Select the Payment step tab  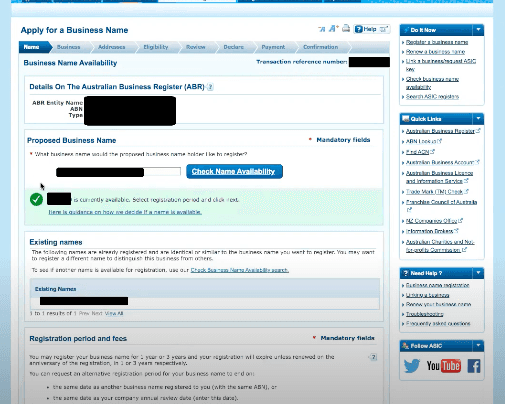[273, 47]
